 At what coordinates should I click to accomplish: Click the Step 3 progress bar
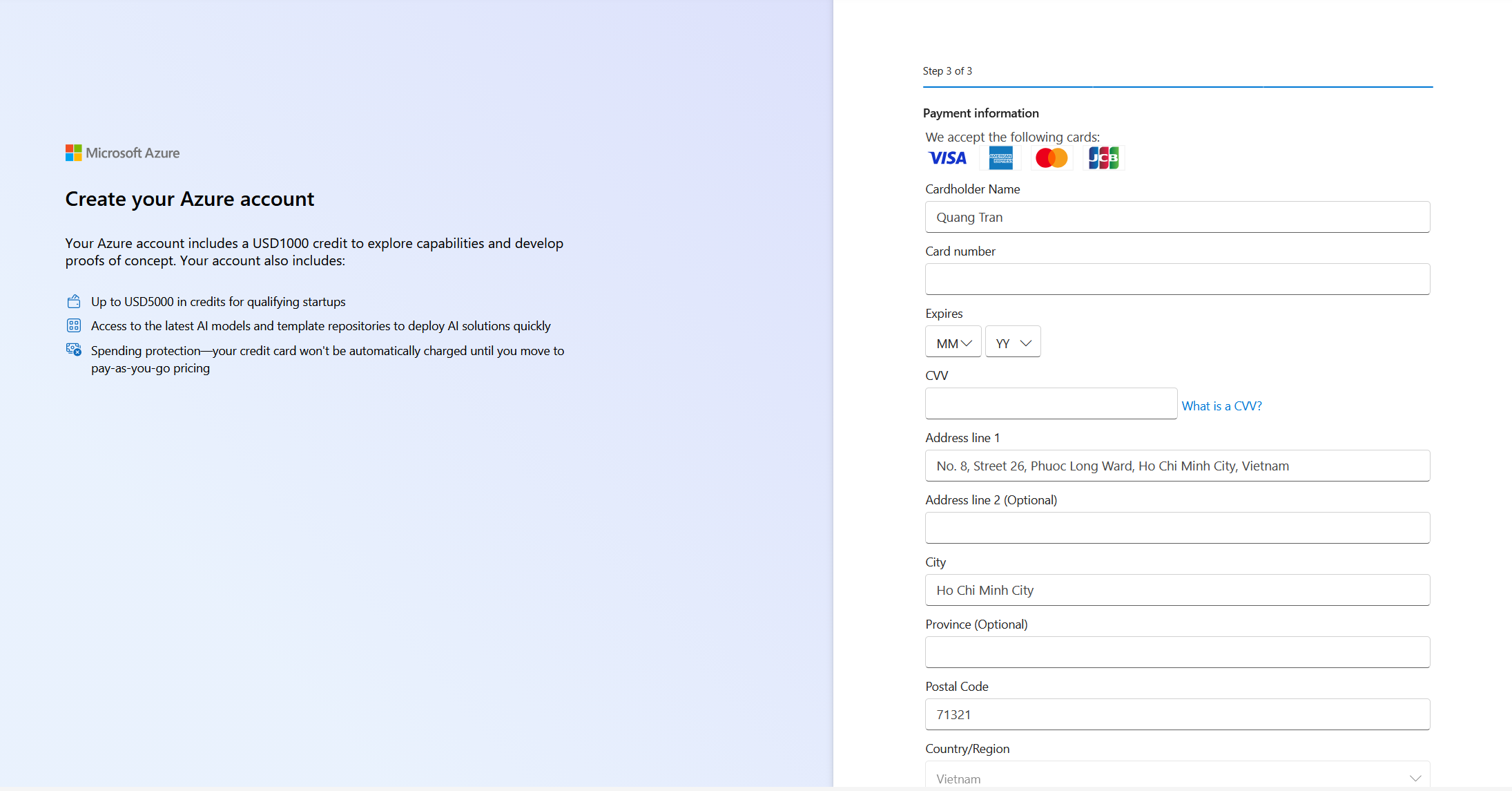click(1178, 87)
